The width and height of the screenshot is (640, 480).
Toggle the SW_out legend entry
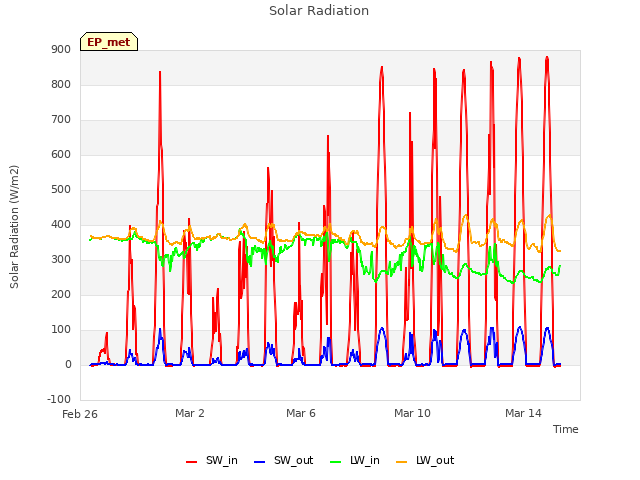[x=284, y=460]
